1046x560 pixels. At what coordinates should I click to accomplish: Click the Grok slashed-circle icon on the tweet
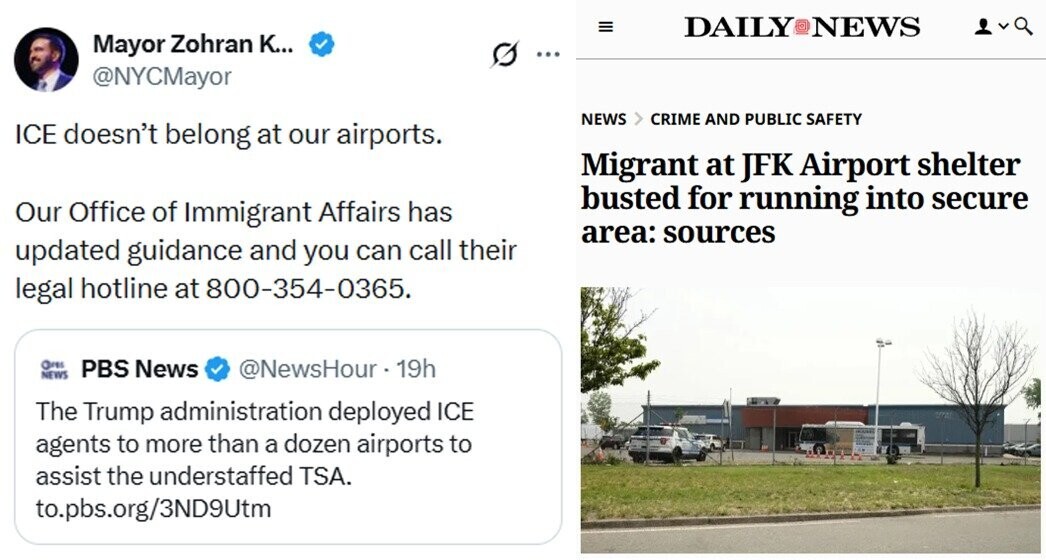click(505, 55)
